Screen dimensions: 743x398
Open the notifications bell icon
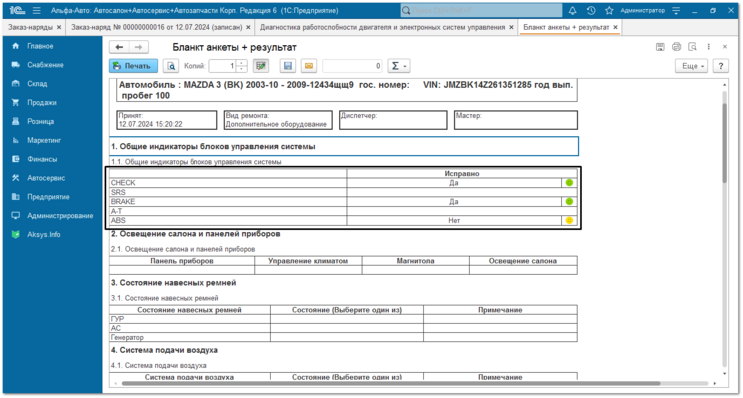point(572,10)
